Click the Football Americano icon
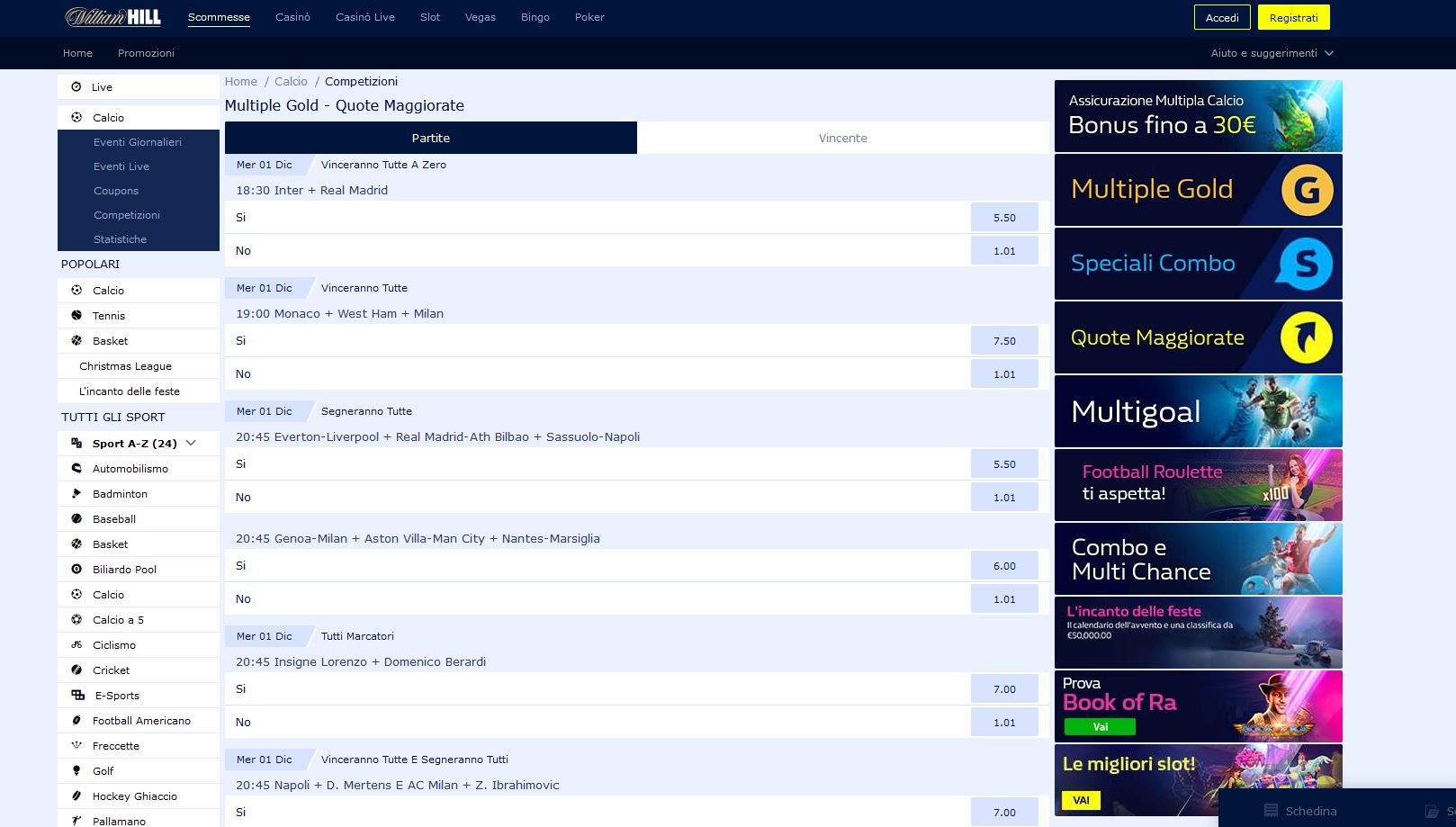Viewport: 1456px width, 827px height. [76, 721]
